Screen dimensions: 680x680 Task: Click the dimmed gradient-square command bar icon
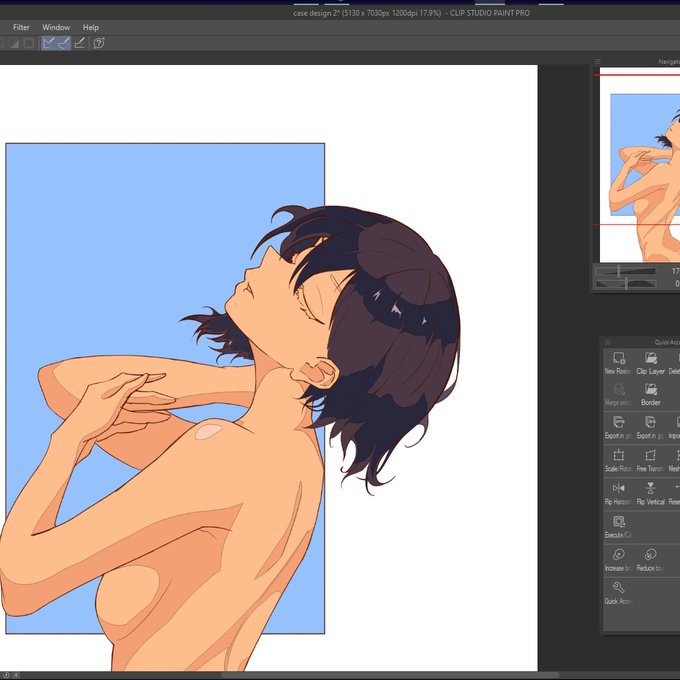(14, 43)
